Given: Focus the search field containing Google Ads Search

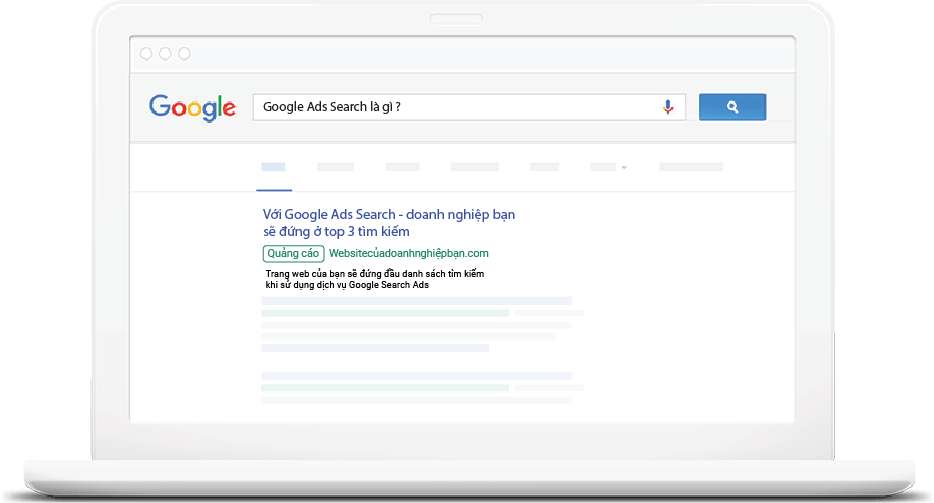Looking at the screenshot, I should 469,107.
